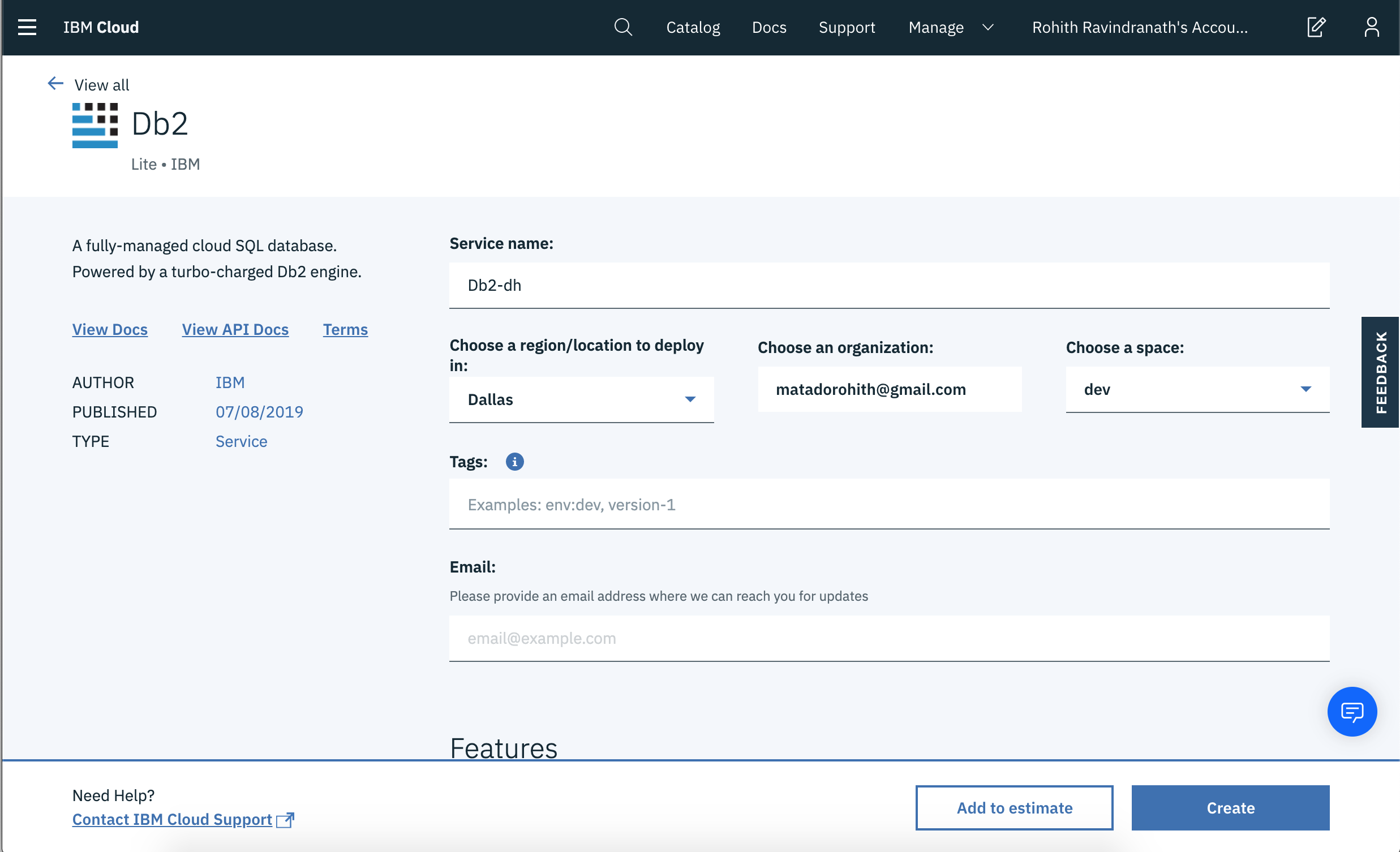
Task: Open the edit note icon in the header
Action: (x=1316, y=27)
